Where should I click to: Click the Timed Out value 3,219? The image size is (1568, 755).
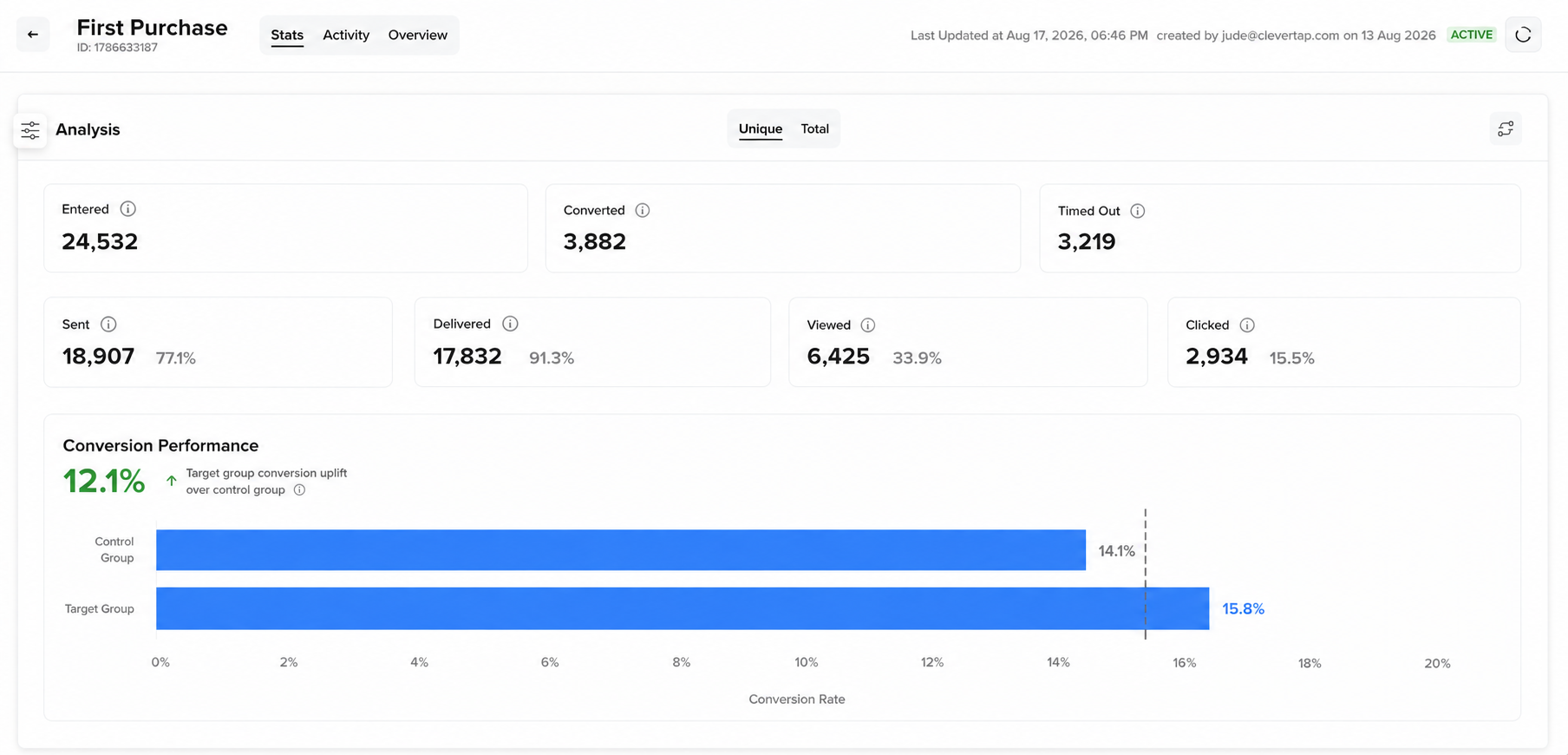click(1087, 241)
